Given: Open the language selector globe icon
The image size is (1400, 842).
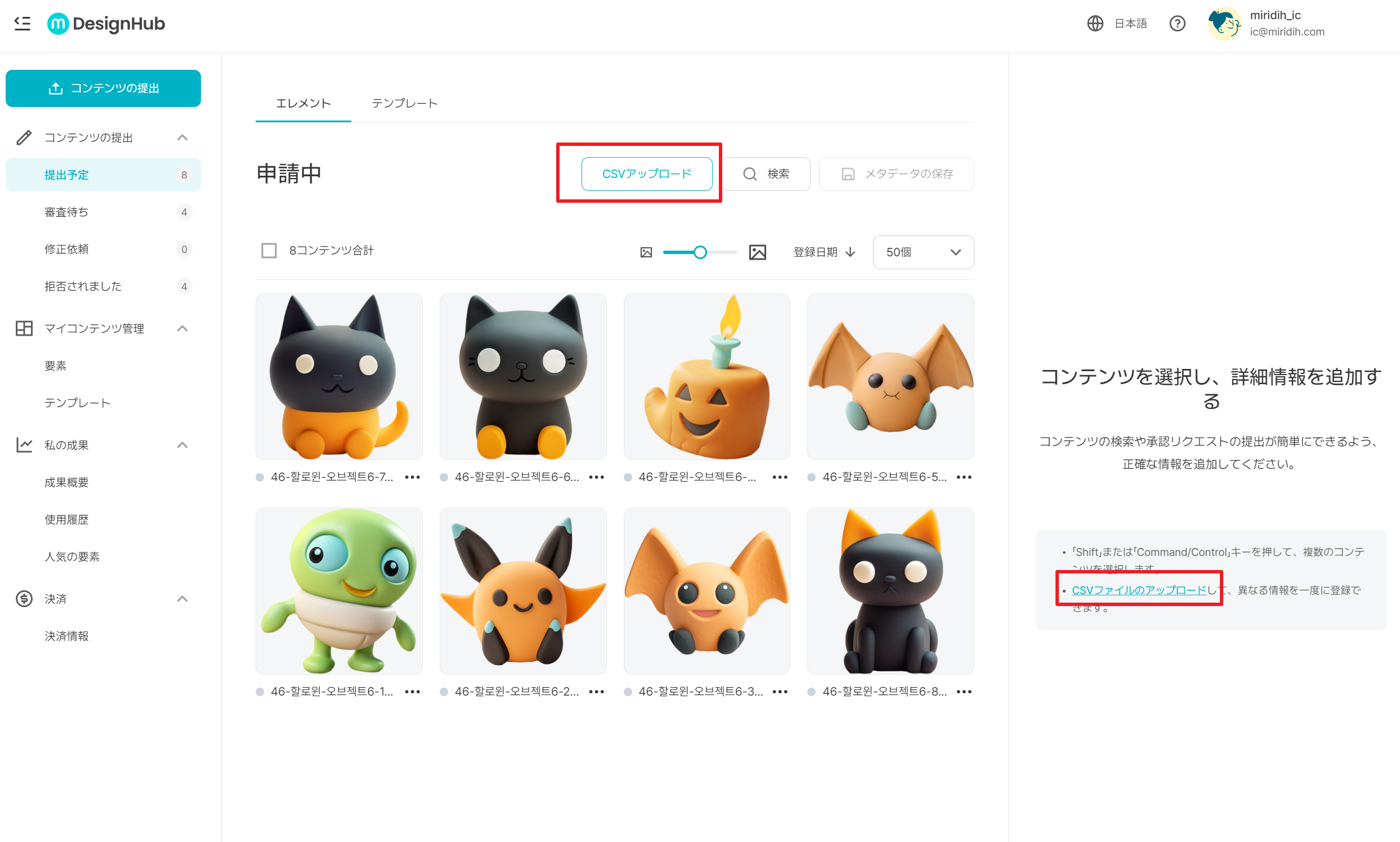Looking at the screenshot, I should [1095, 23].
